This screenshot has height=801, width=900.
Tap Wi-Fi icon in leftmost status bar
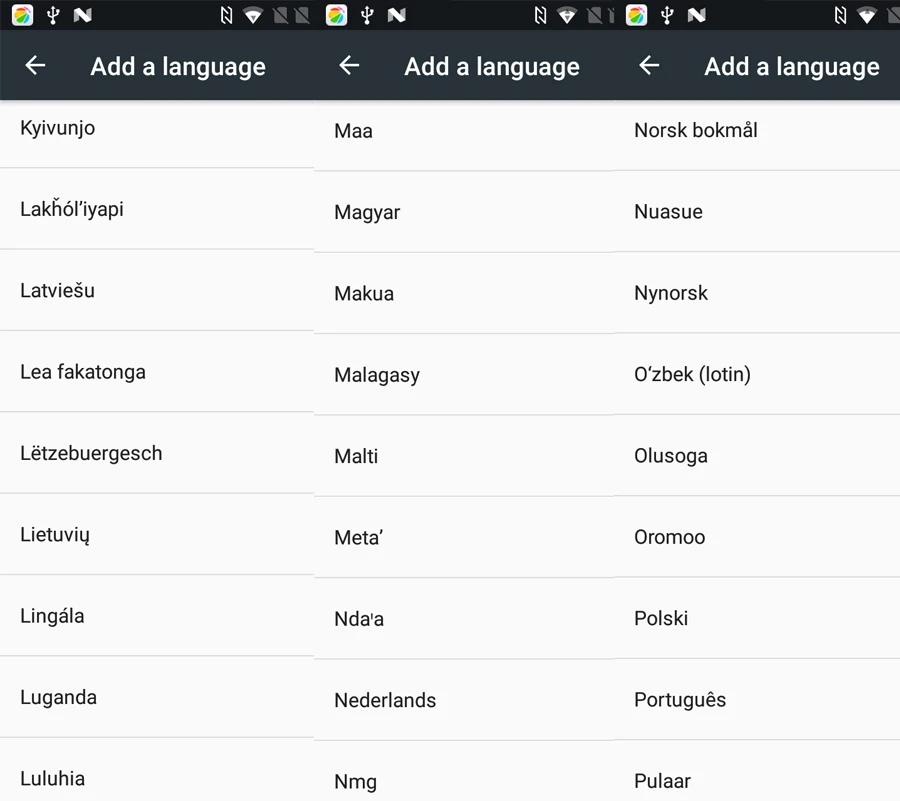tap(253, 15)
